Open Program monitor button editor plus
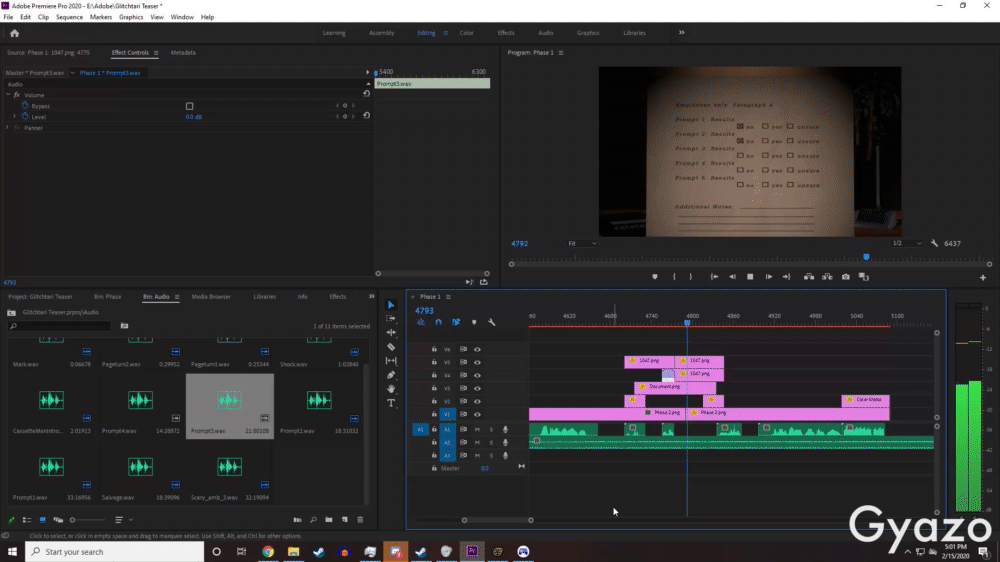This screenshot has height=562, width=1000. [983, 277]
